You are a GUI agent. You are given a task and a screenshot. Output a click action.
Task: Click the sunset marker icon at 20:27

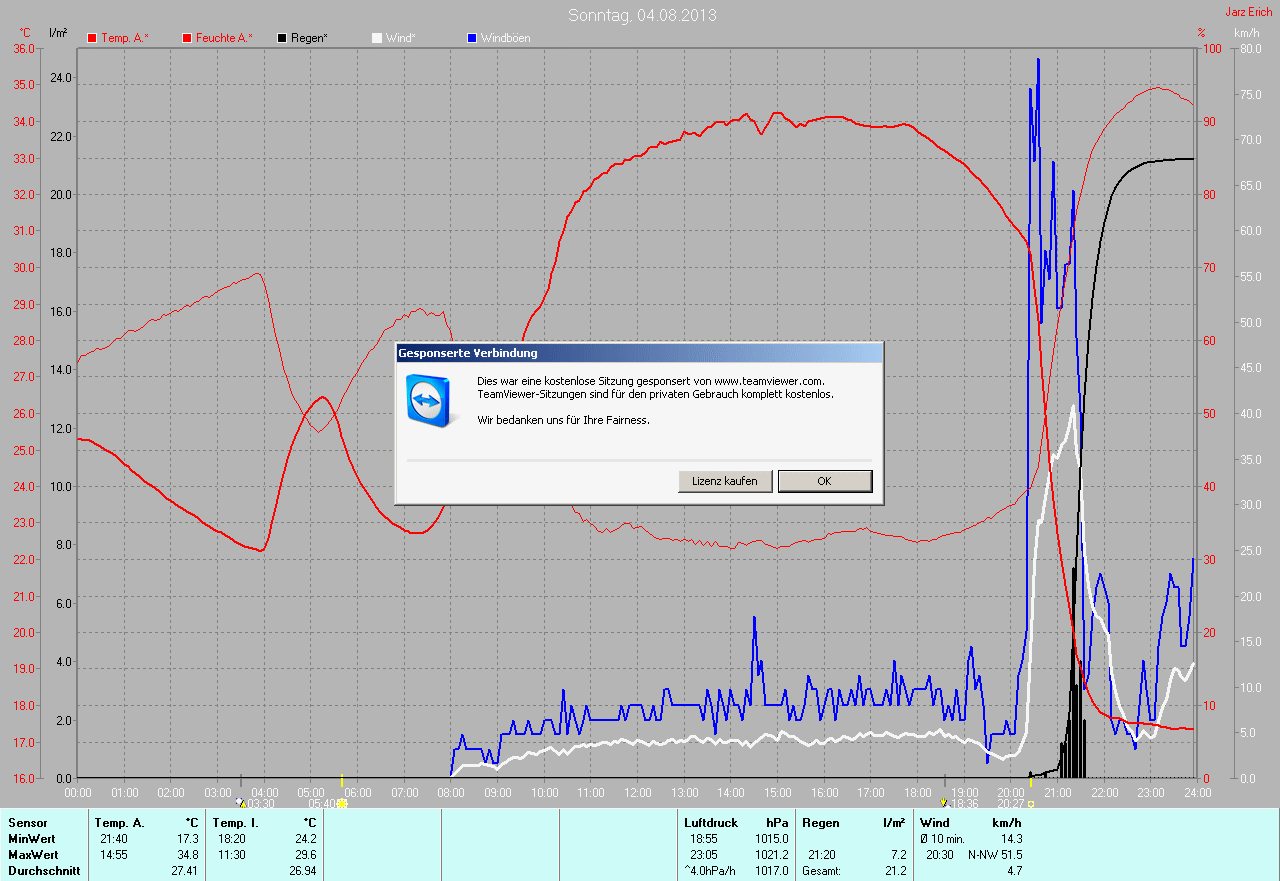tap(1031, 803)
